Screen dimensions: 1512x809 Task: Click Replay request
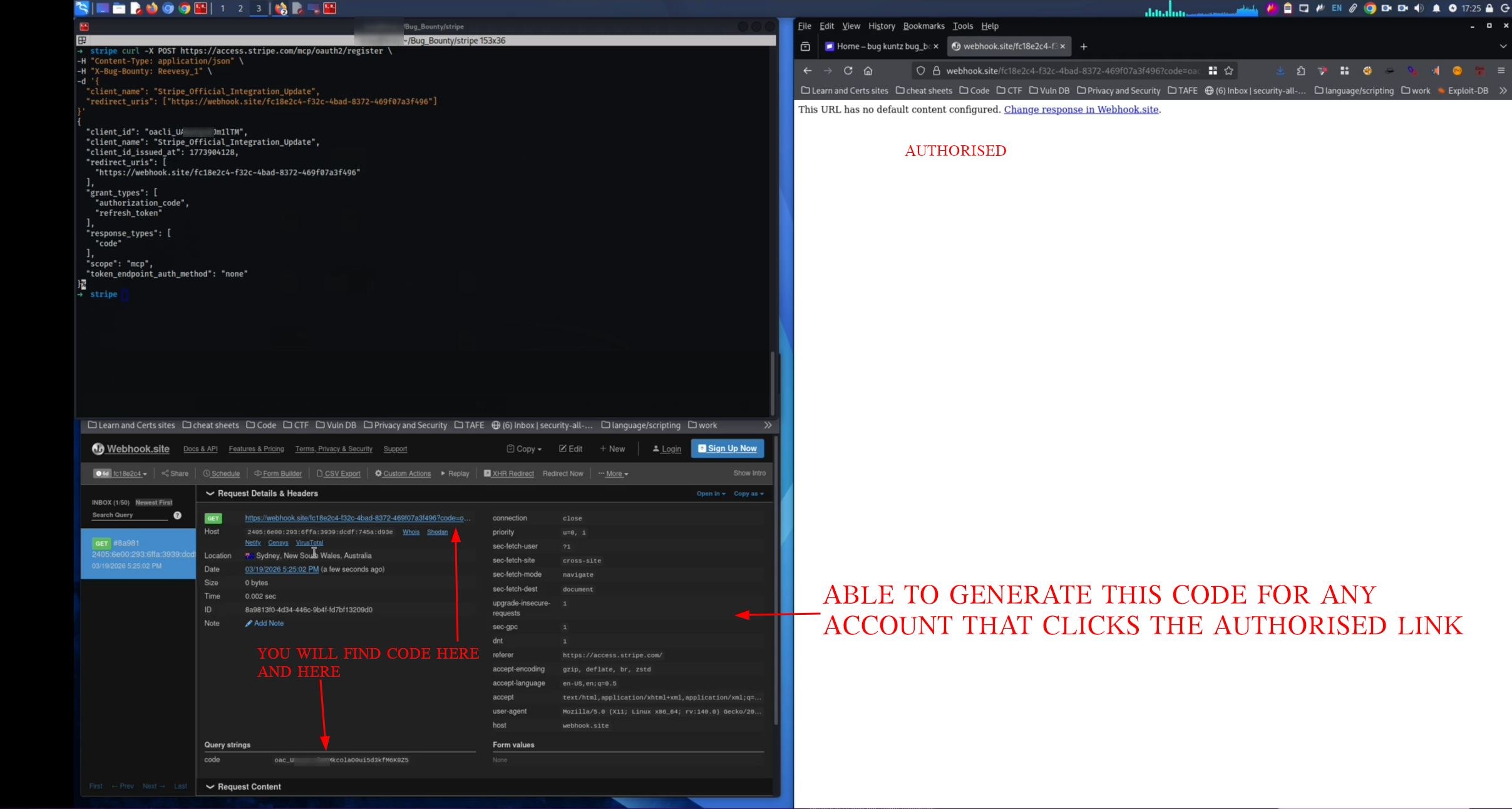point(455,473)
